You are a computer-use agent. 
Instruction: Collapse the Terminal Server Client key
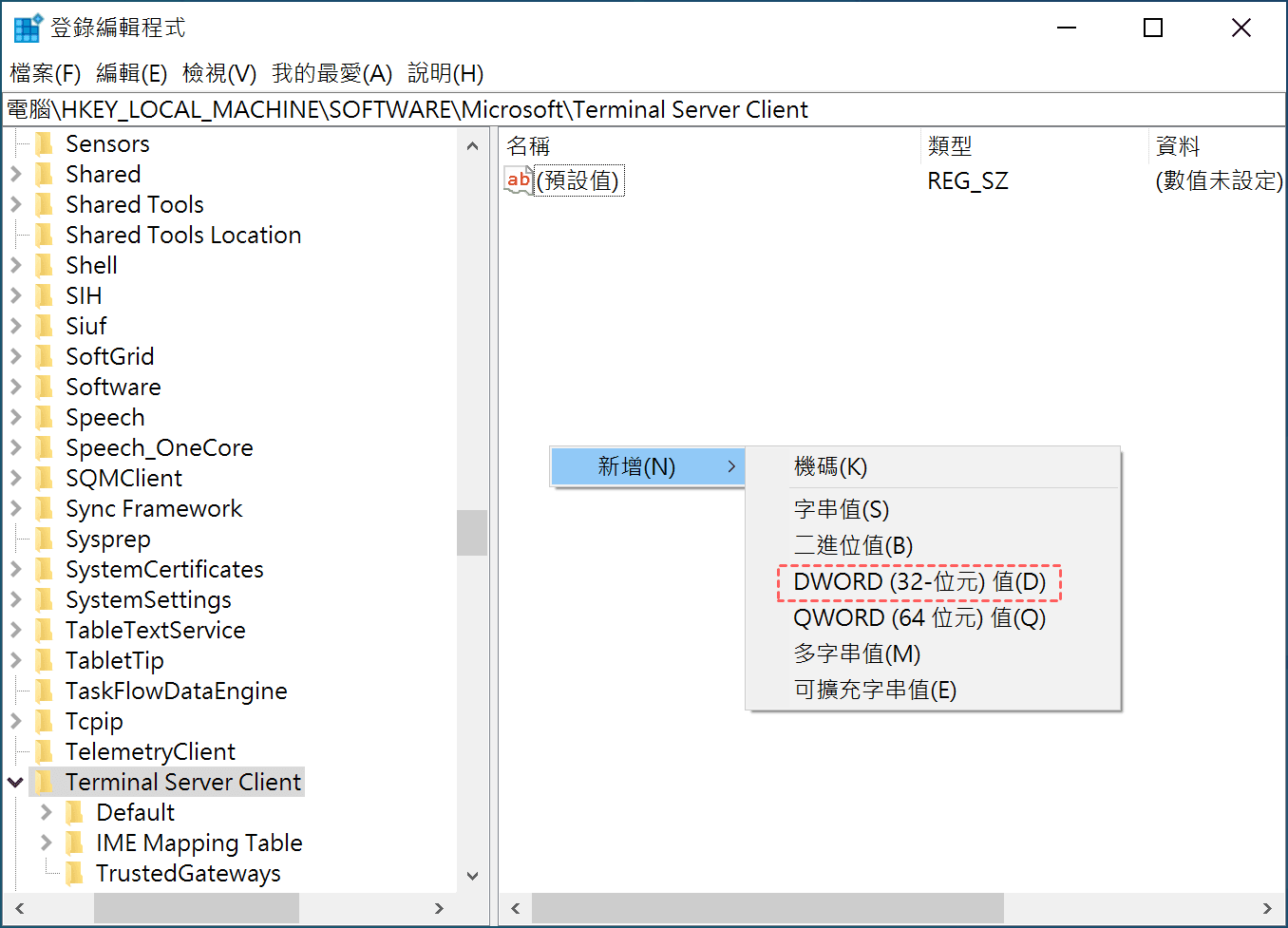tap(15, 783)
